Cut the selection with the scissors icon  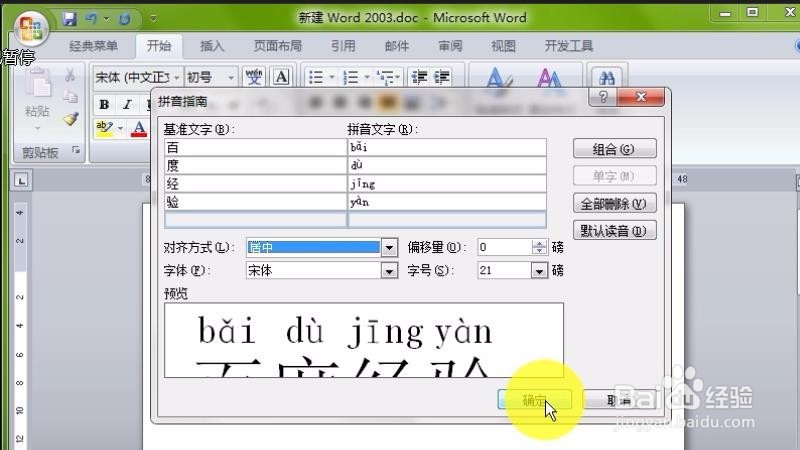tap(70, 76)
